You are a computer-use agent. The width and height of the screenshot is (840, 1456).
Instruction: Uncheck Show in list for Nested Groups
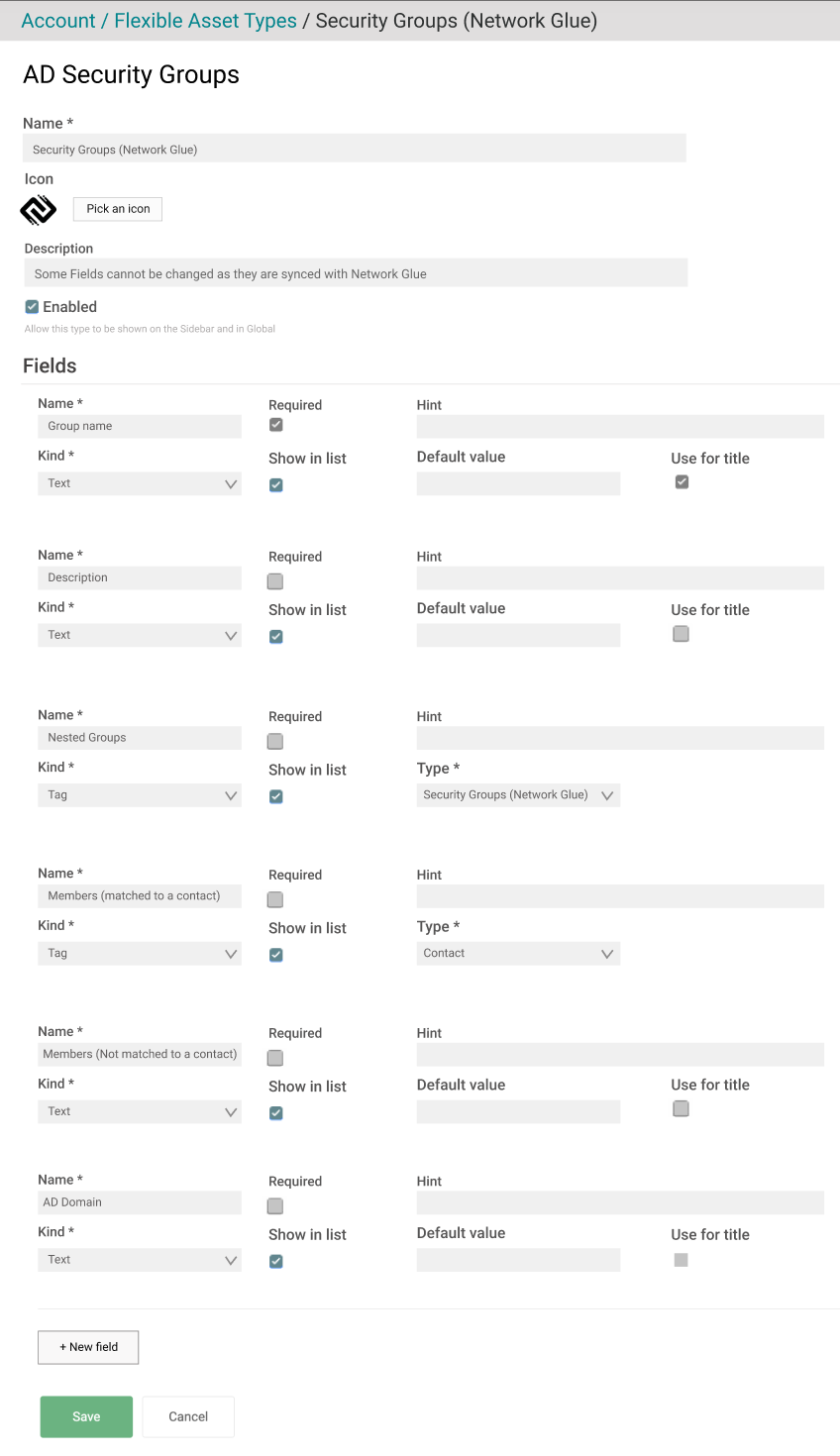click(275, 795)
